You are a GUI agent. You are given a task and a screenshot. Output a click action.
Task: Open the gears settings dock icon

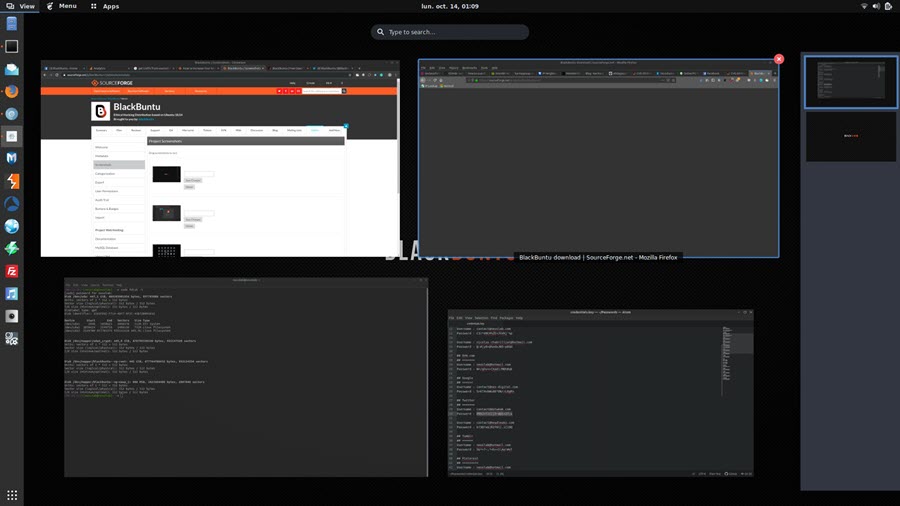point(11,338)
